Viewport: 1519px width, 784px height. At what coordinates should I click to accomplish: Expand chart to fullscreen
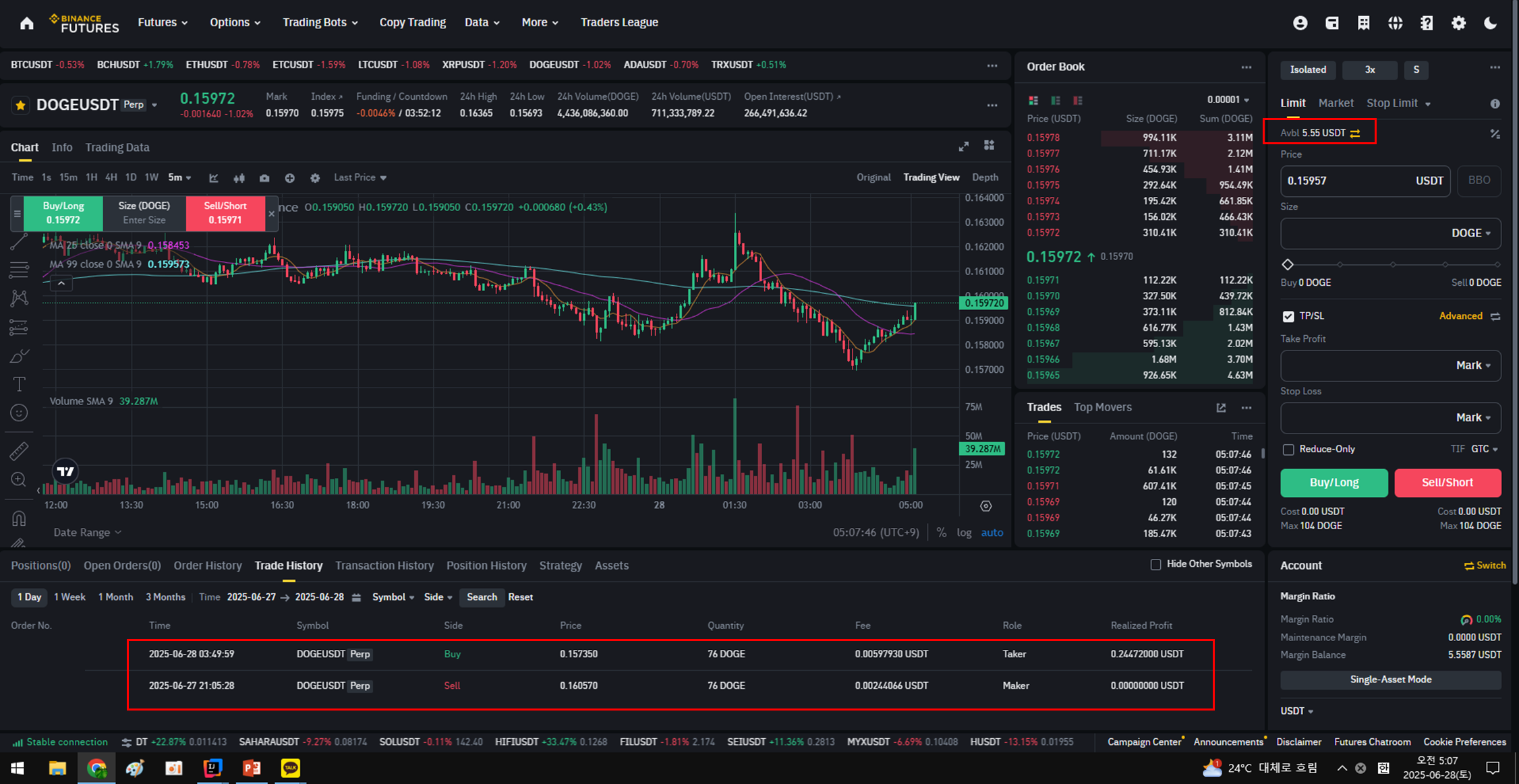click(964, 146)
